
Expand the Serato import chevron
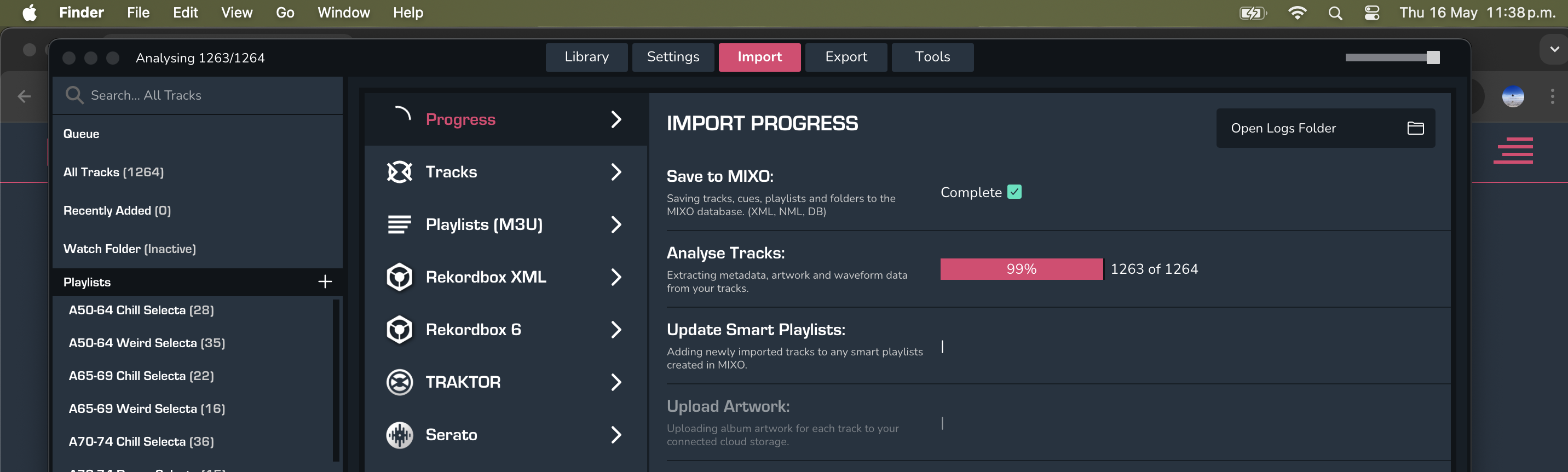tap(615, 435)
